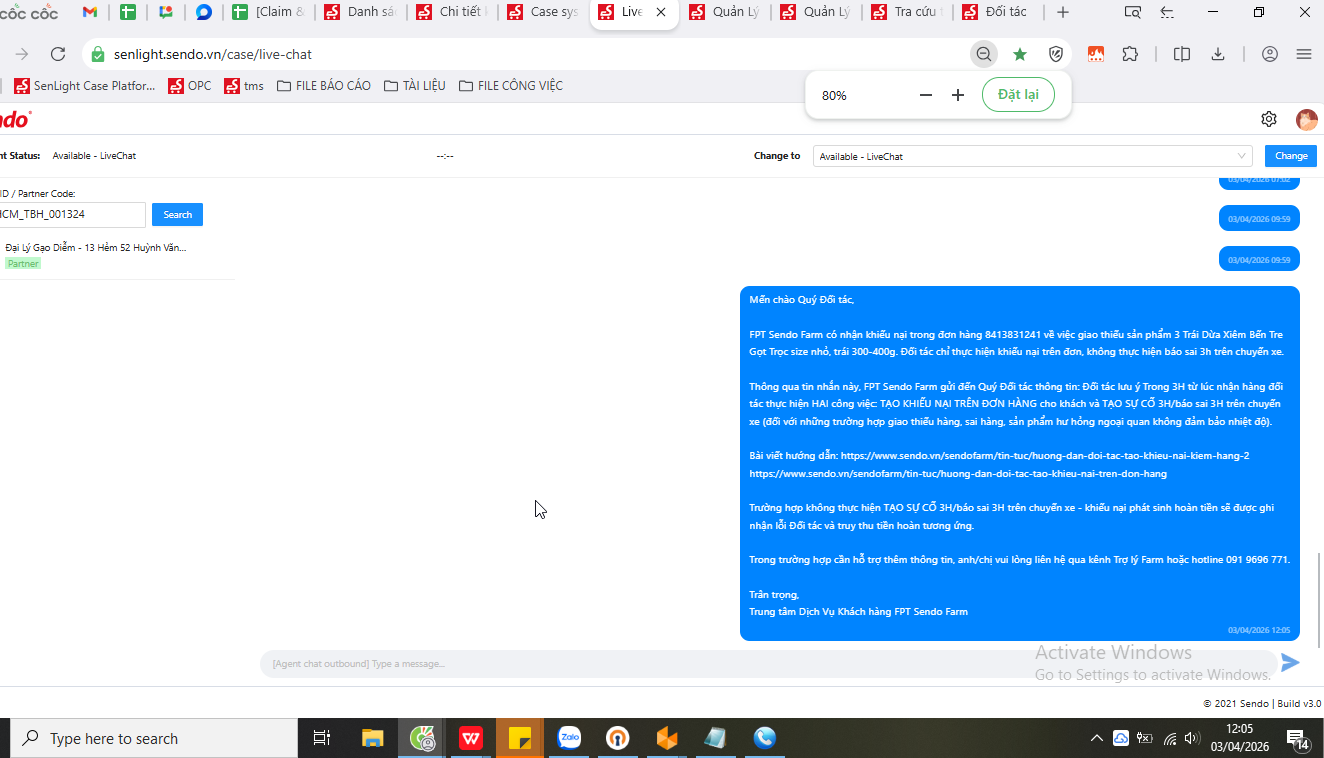Switch to the Danh sách tab
The width and height of the screenshot is (1324, 758).
(360, 12)
